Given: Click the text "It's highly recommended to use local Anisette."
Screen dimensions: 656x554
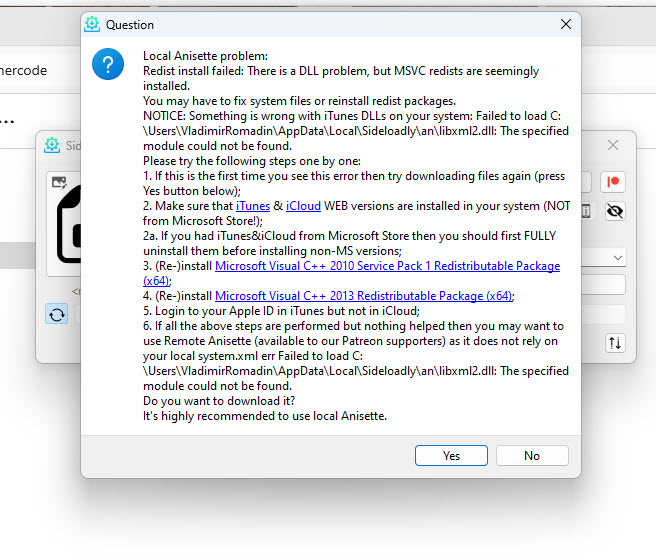Looking at the screenshot, I should point(265,416).
